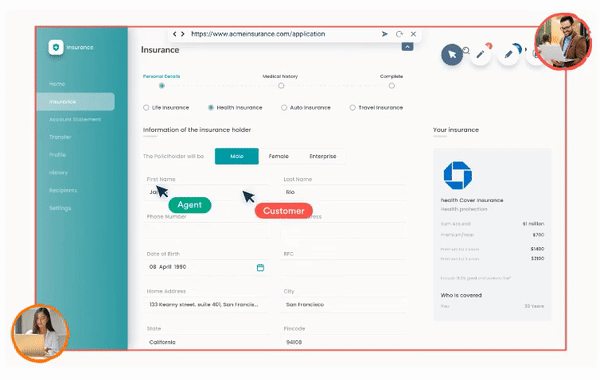Select the blue marker annotation tool

(509, 54)
